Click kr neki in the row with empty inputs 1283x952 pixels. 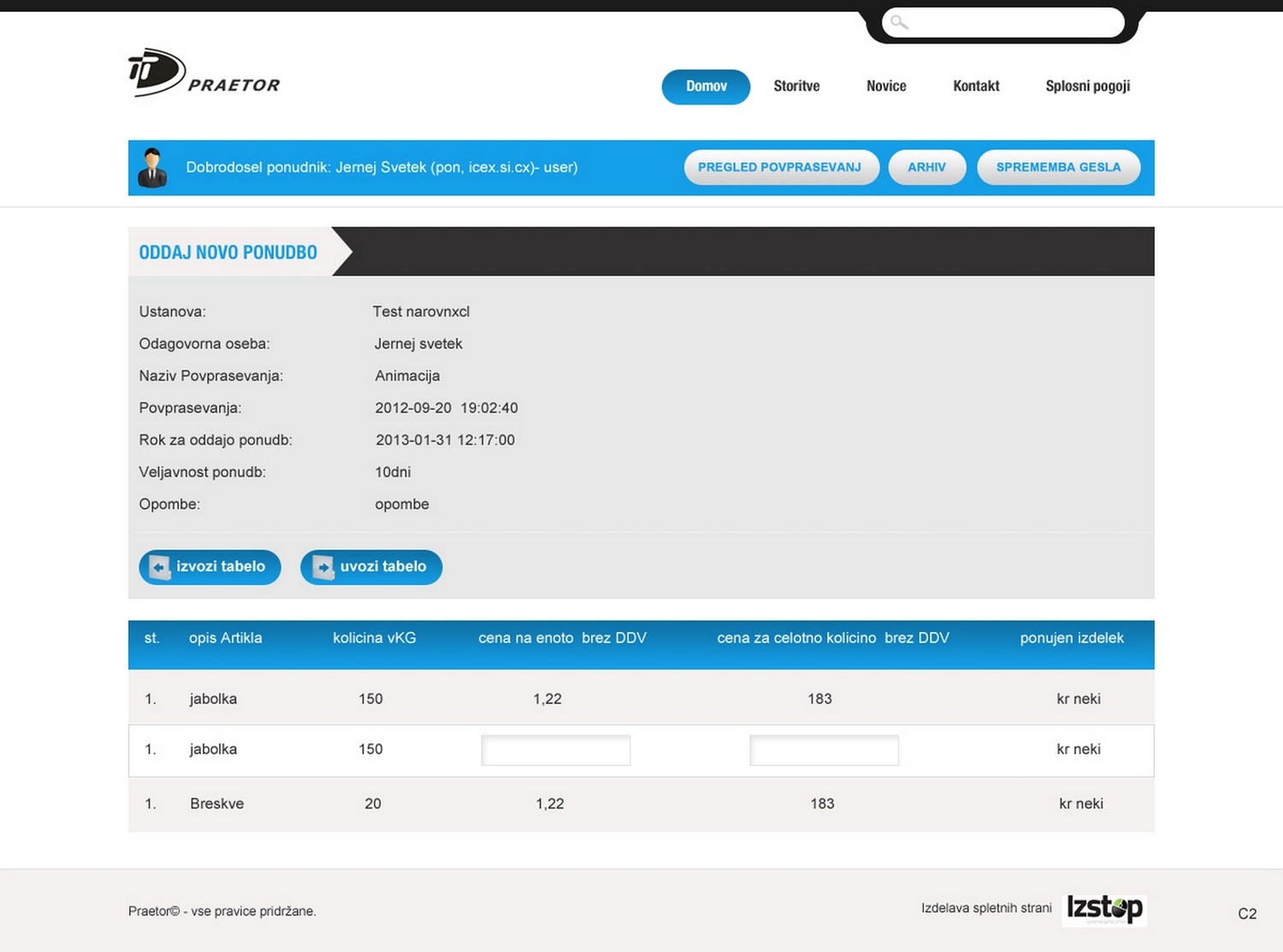pos(1079,749)
